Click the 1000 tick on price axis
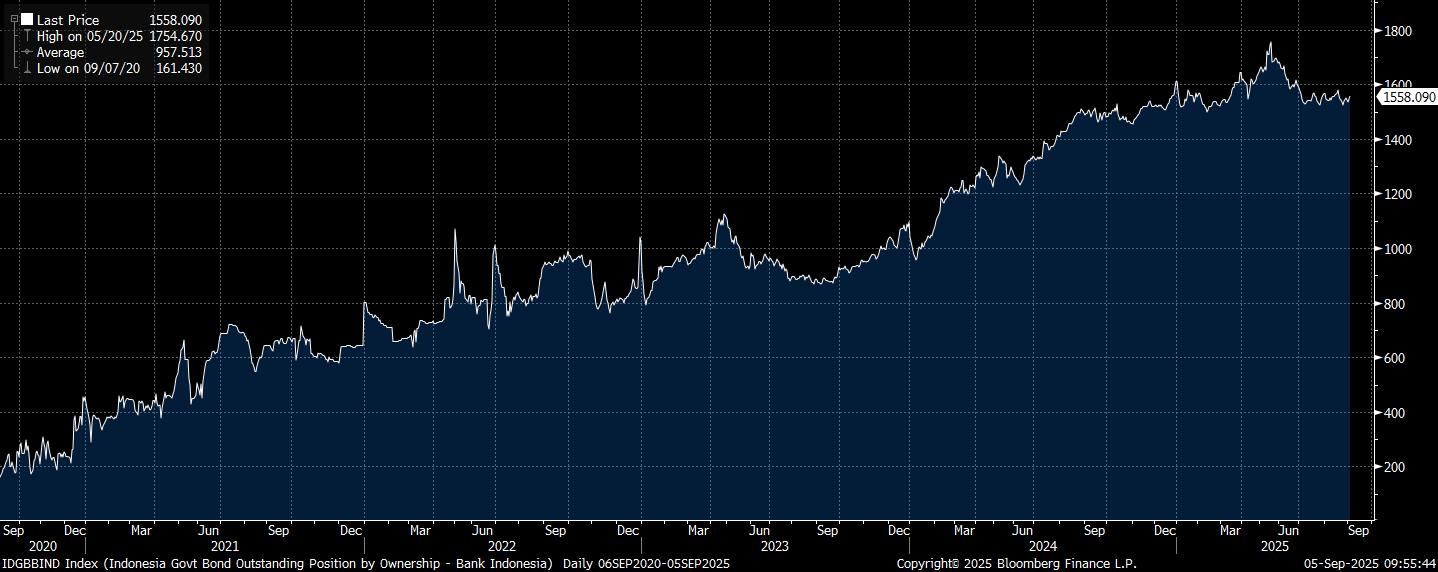Viewport: 1438px width, 572px height. [1398, 249]
